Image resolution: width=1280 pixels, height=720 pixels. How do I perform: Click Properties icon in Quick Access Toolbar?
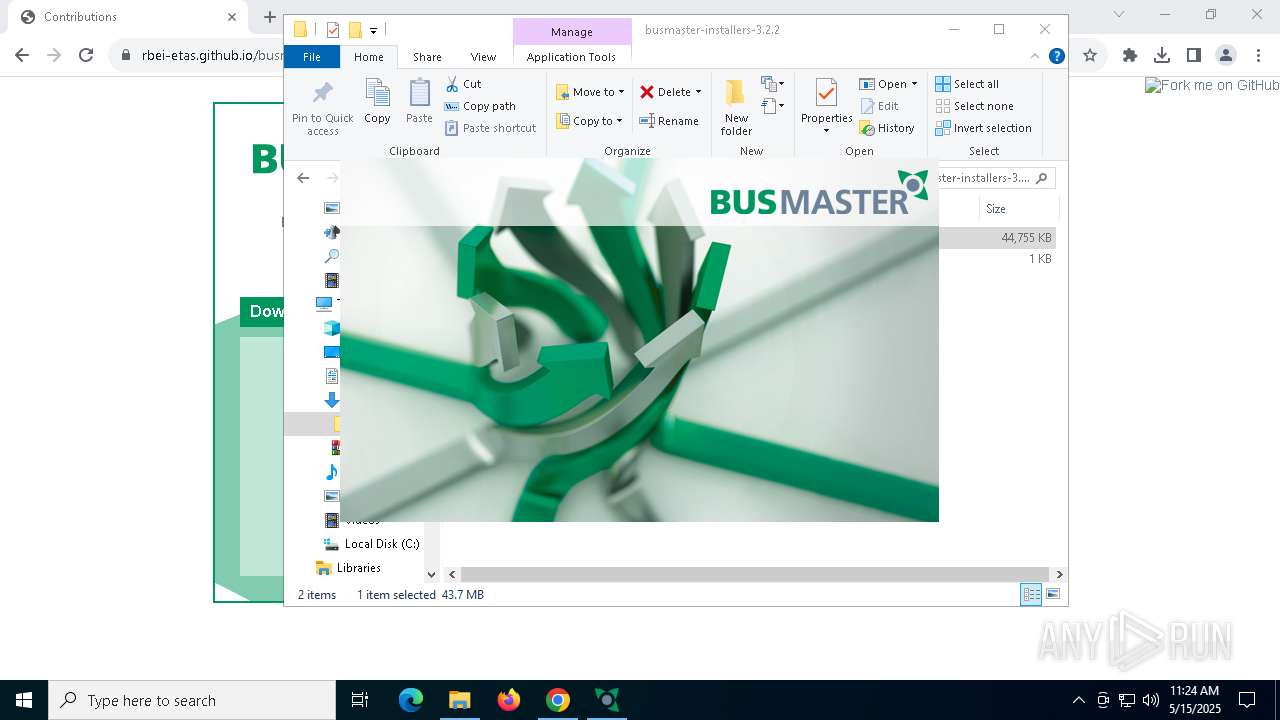point(333,30)
